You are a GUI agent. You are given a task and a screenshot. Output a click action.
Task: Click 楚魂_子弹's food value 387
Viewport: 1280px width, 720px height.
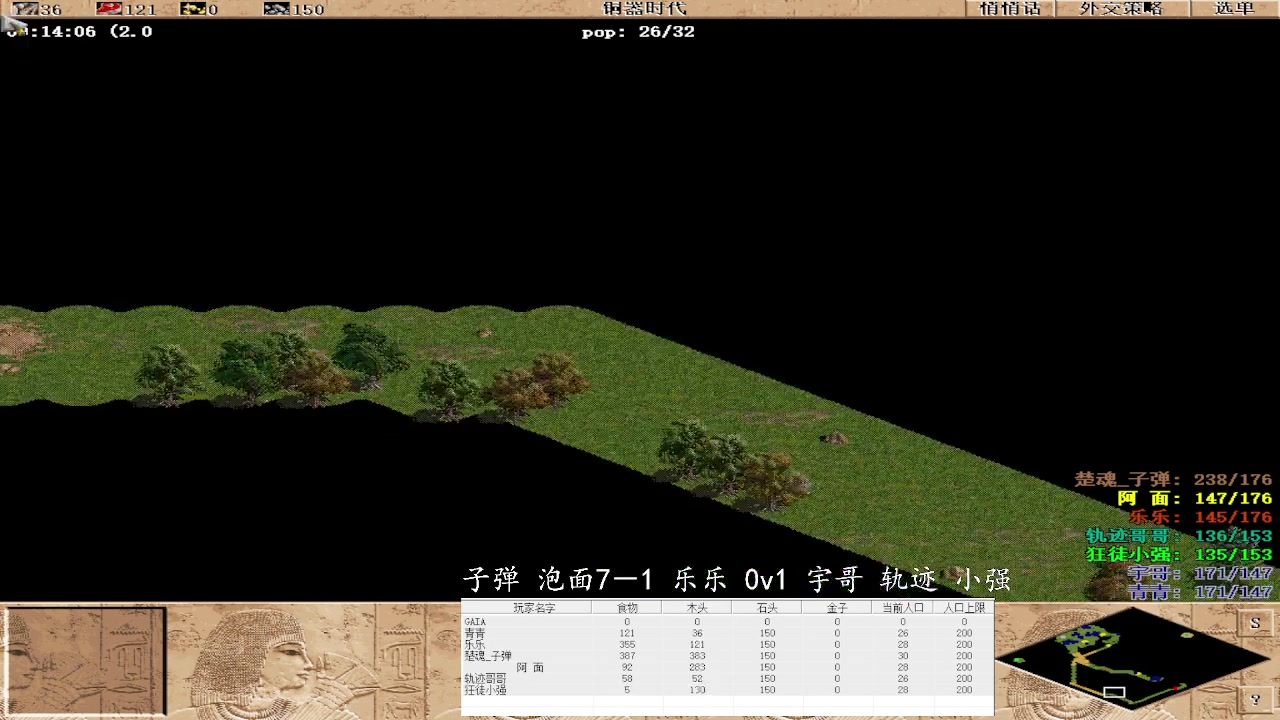[x=627, y=656]
